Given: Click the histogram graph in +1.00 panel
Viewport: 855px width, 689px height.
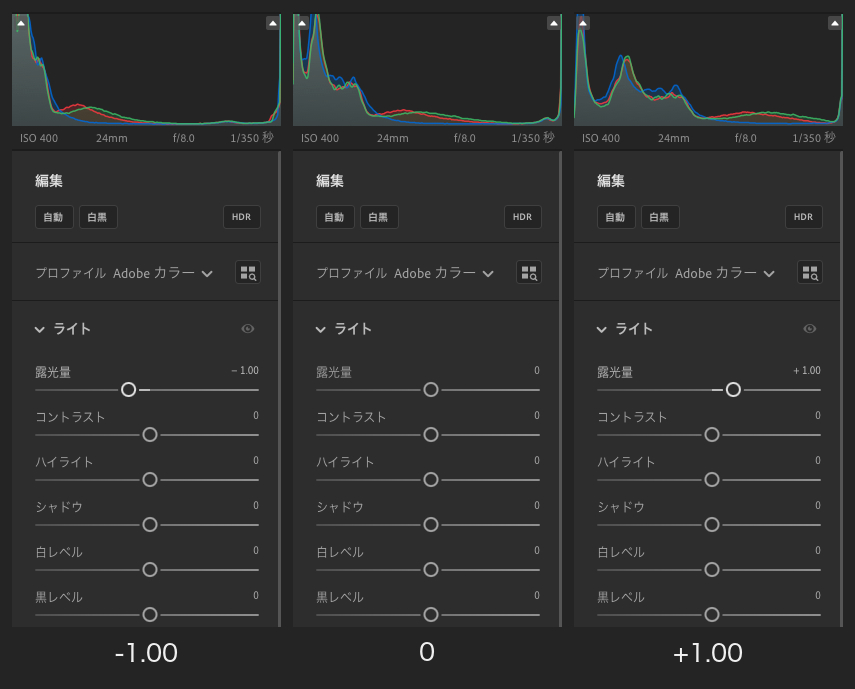Looking at the screenshot, I should [708, 70].
